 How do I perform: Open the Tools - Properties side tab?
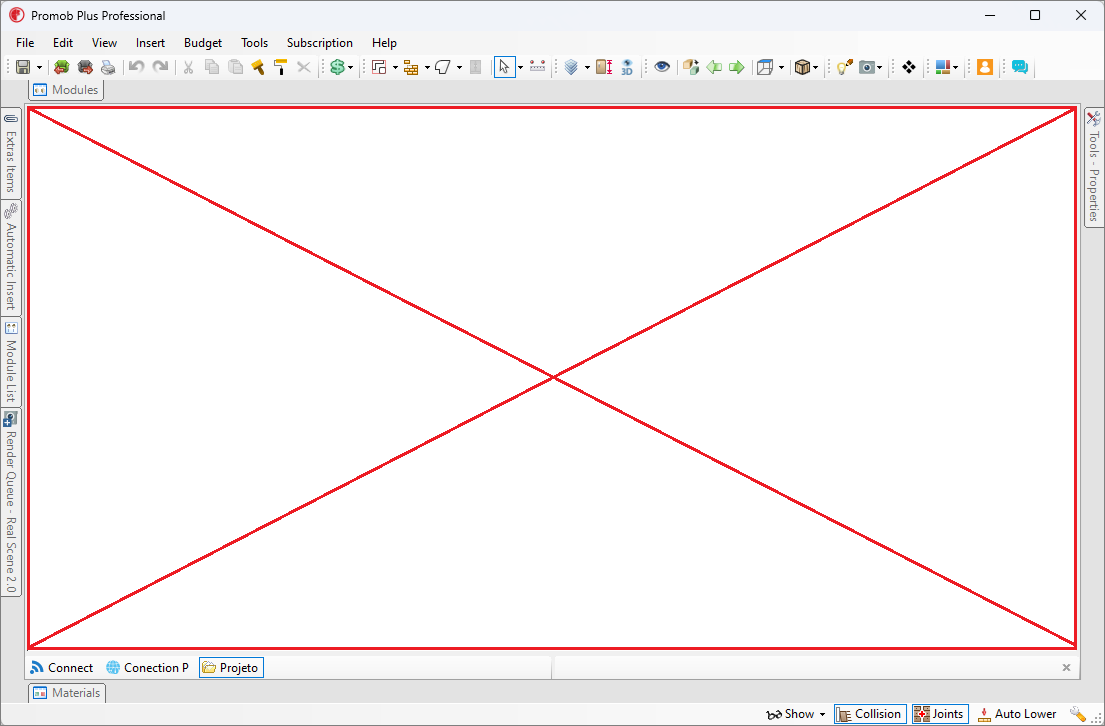1094,167
